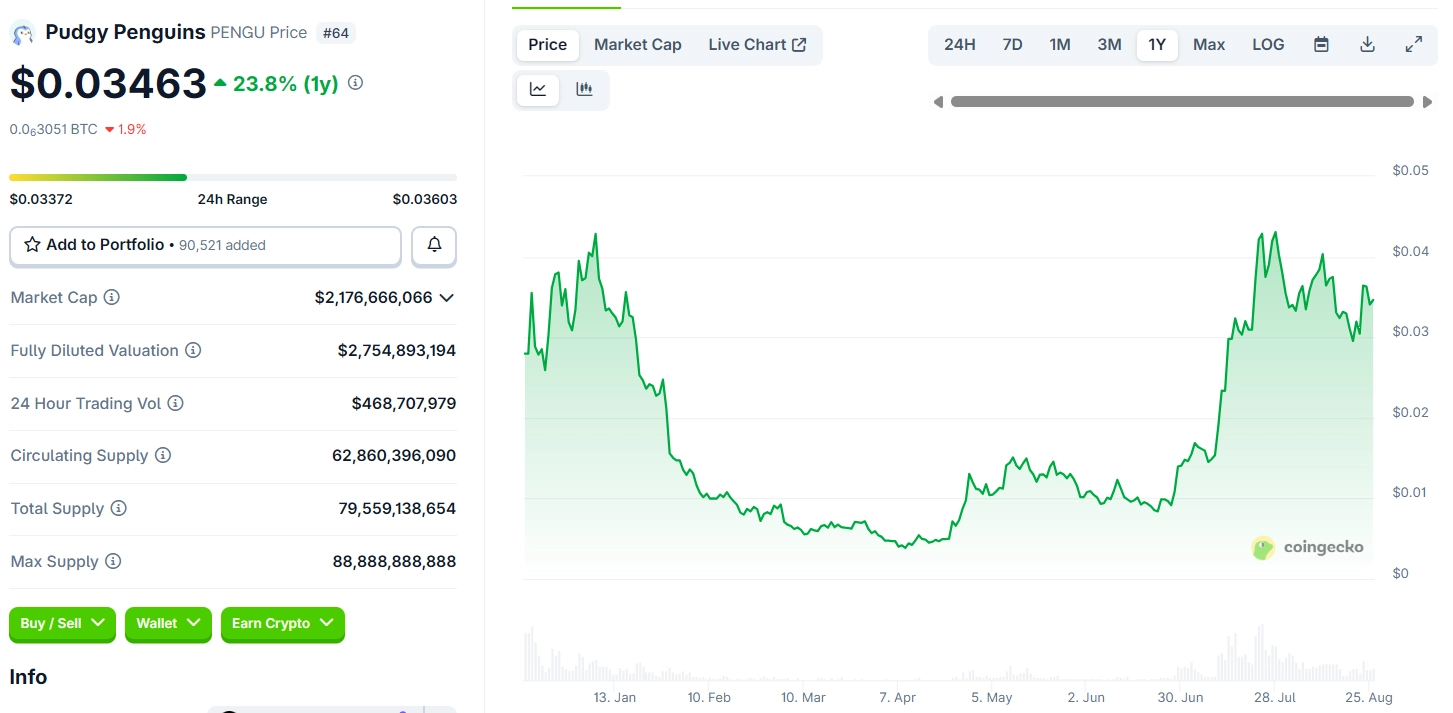The height and width of the screenshot is (713, 1453).
Task: Open the calendar date range picker
Action: (x=1321, y=45)
